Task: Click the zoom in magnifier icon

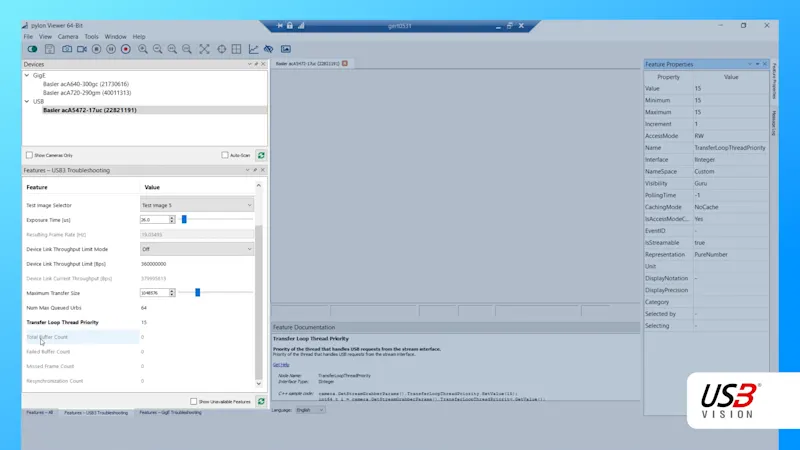Action: (x=143, y=49)
